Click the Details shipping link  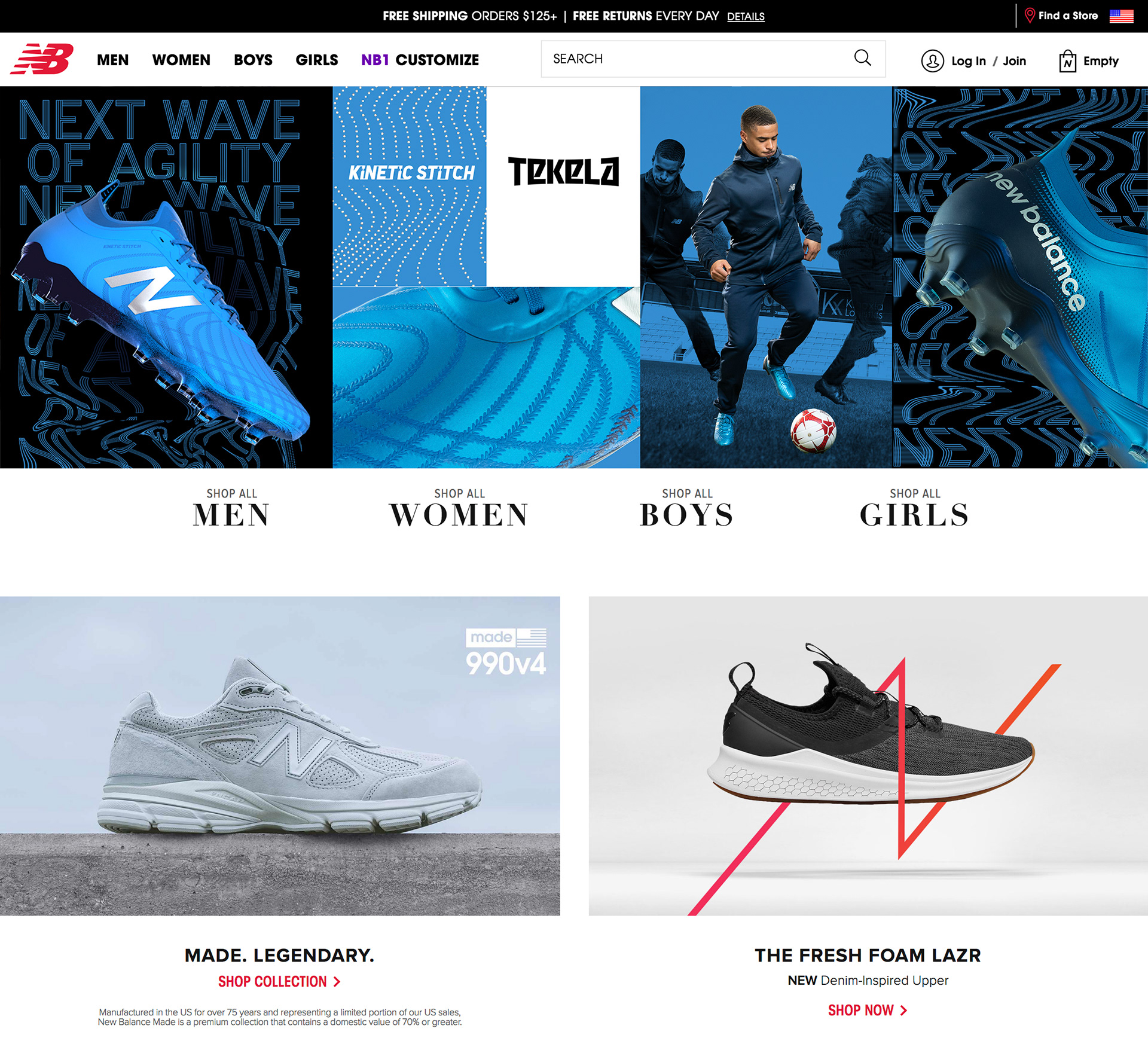tap(746, 17)
